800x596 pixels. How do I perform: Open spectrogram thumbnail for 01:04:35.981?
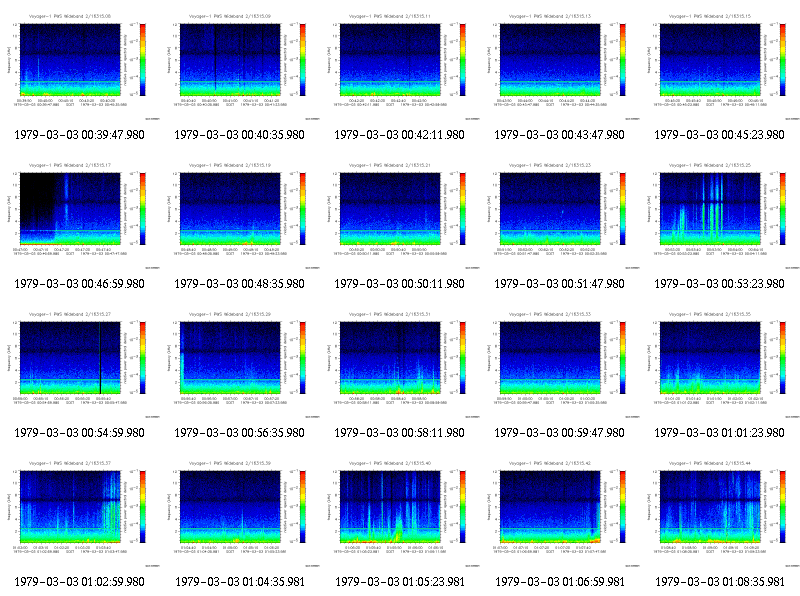tap(240, 511)
